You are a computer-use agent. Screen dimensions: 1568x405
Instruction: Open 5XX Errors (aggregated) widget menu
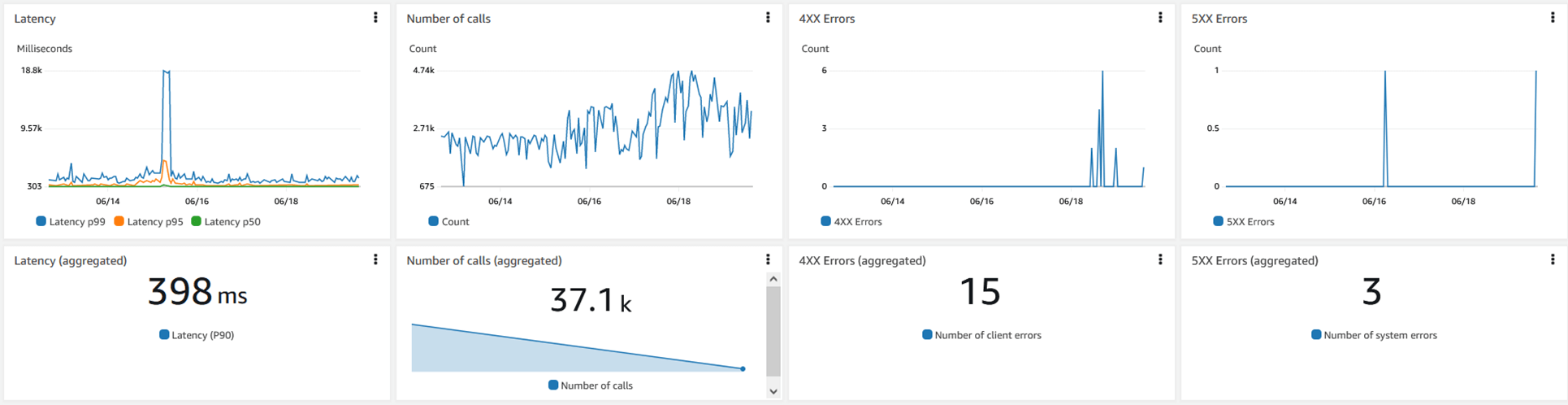click(x=1553, y=259)
